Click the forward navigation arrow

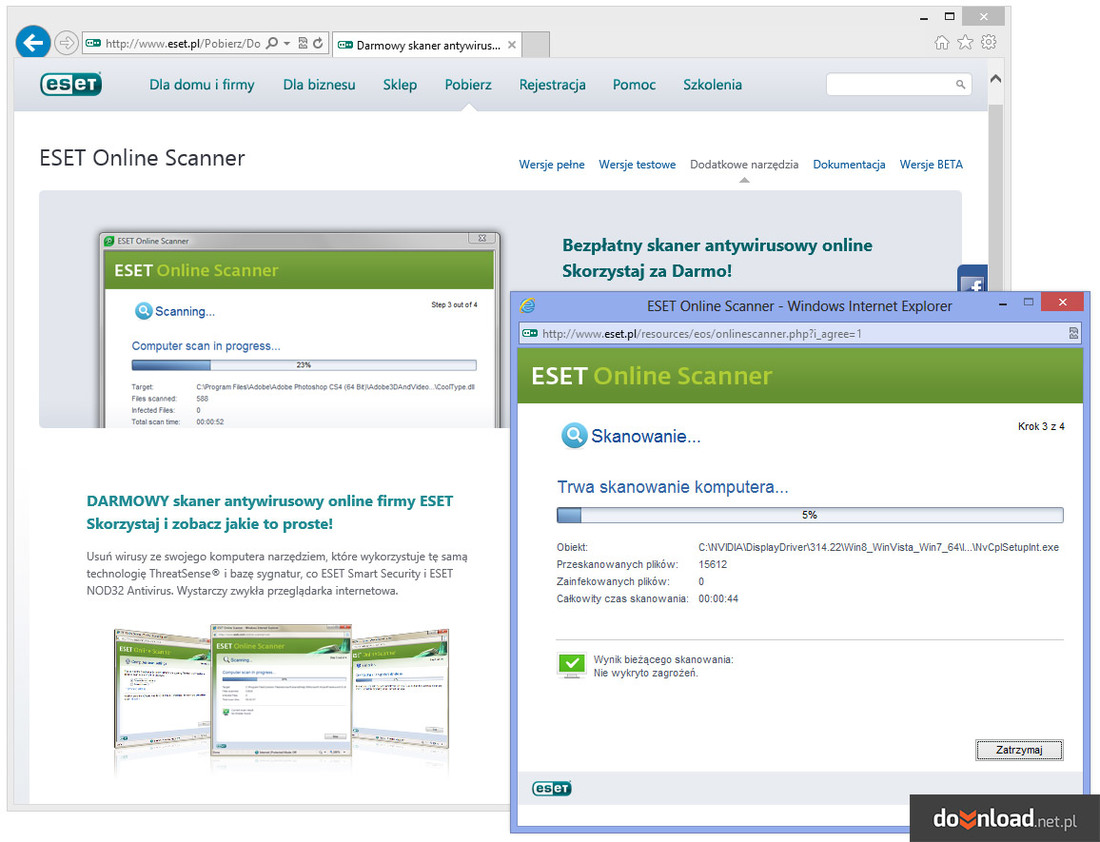[66, 44]
